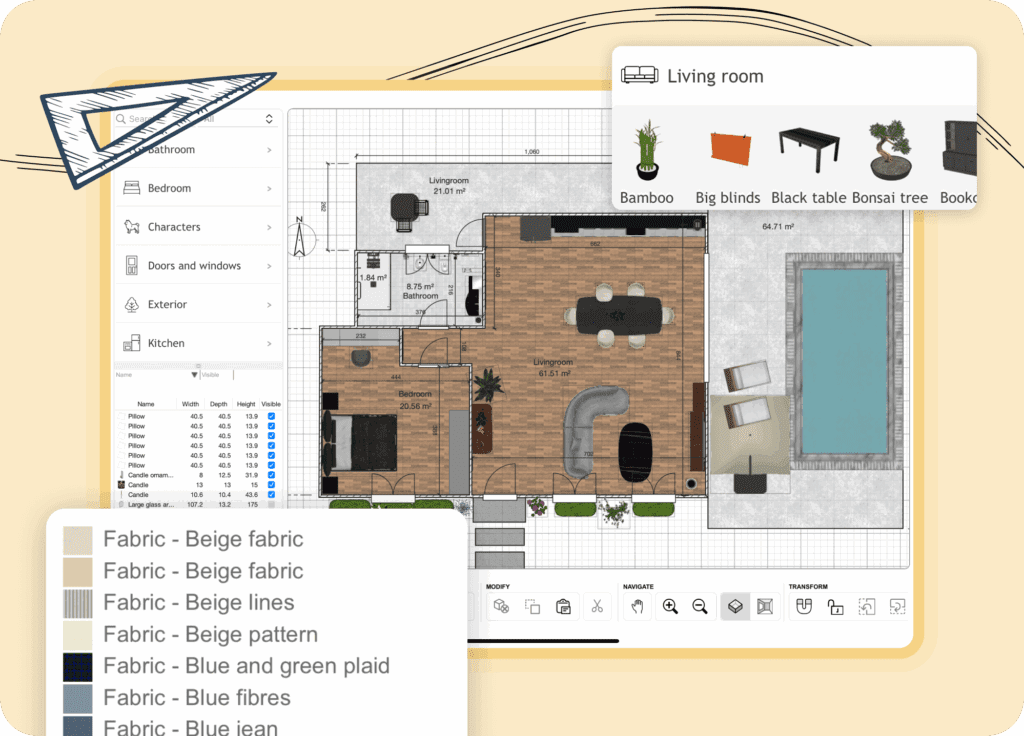
Task: Click the zoom in magnifier icon
Action: click(670, 606)
